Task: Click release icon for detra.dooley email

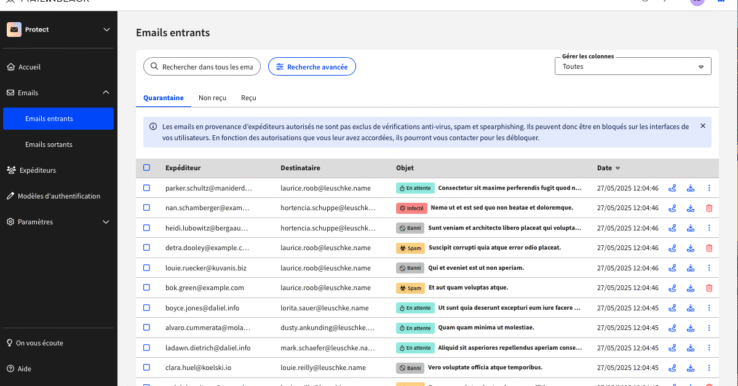Action: pos(672,248)
